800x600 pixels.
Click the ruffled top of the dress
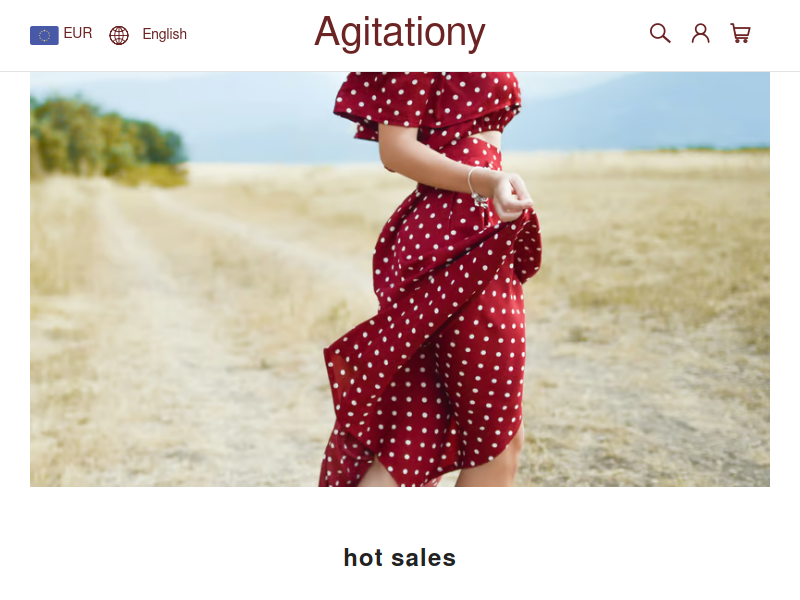(429, 102)
